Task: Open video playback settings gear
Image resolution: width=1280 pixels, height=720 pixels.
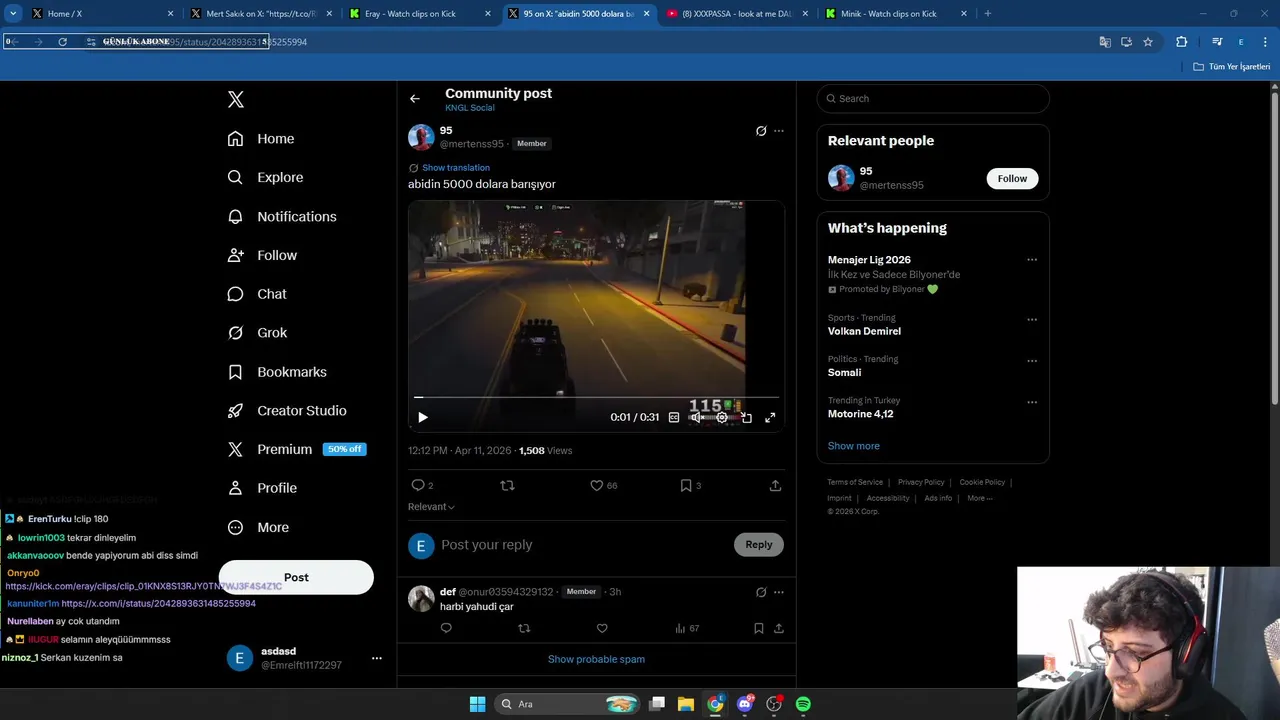Action: [x=722, y=417]
